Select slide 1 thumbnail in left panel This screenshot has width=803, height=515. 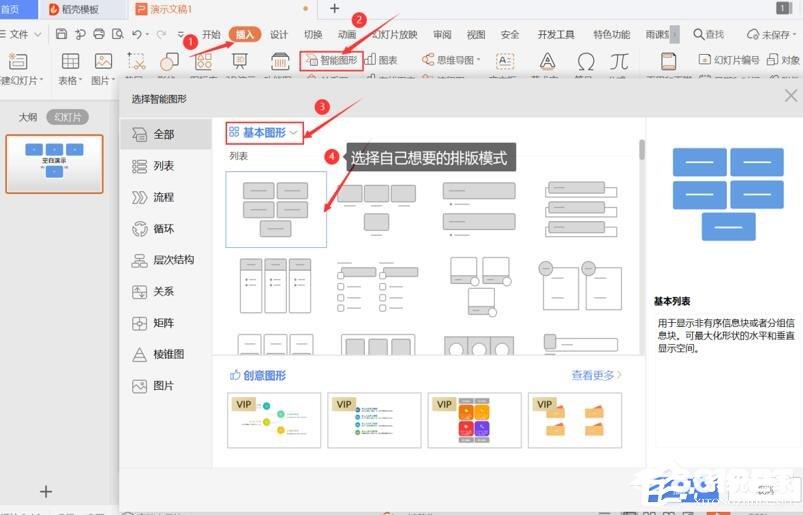(x=54, y=164)
